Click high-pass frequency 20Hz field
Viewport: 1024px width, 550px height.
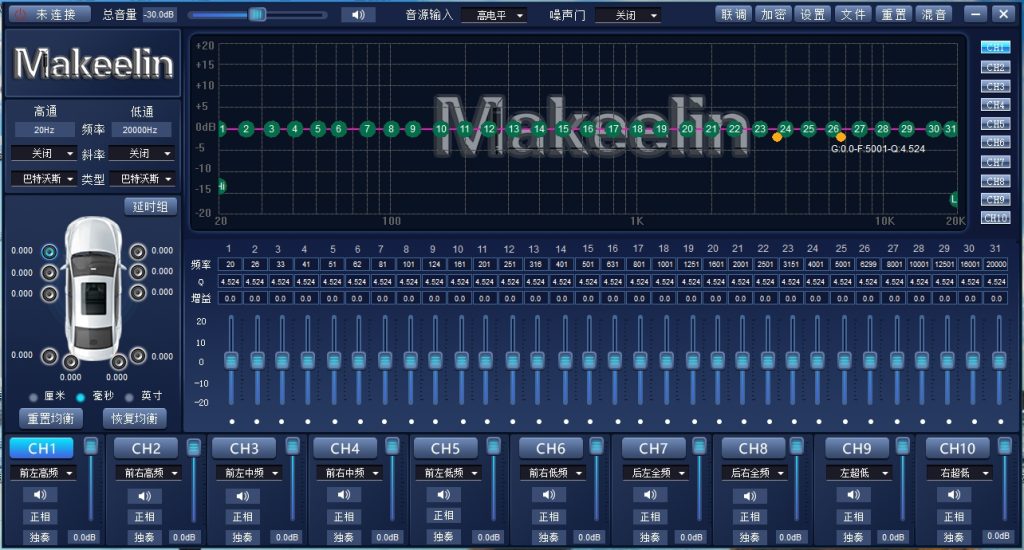44,130
